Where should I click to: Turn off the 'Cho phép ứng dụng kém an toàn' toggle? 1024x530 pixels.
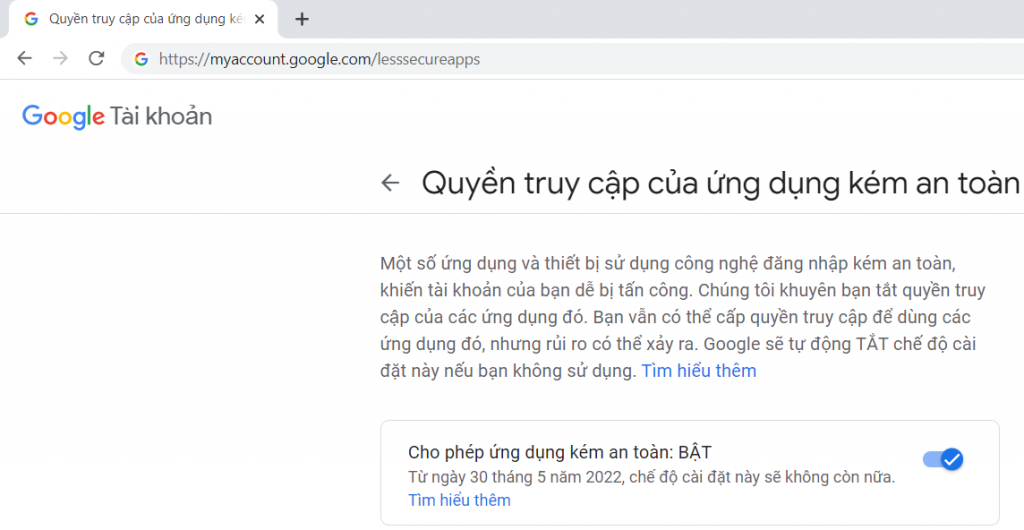coord(943,460)
